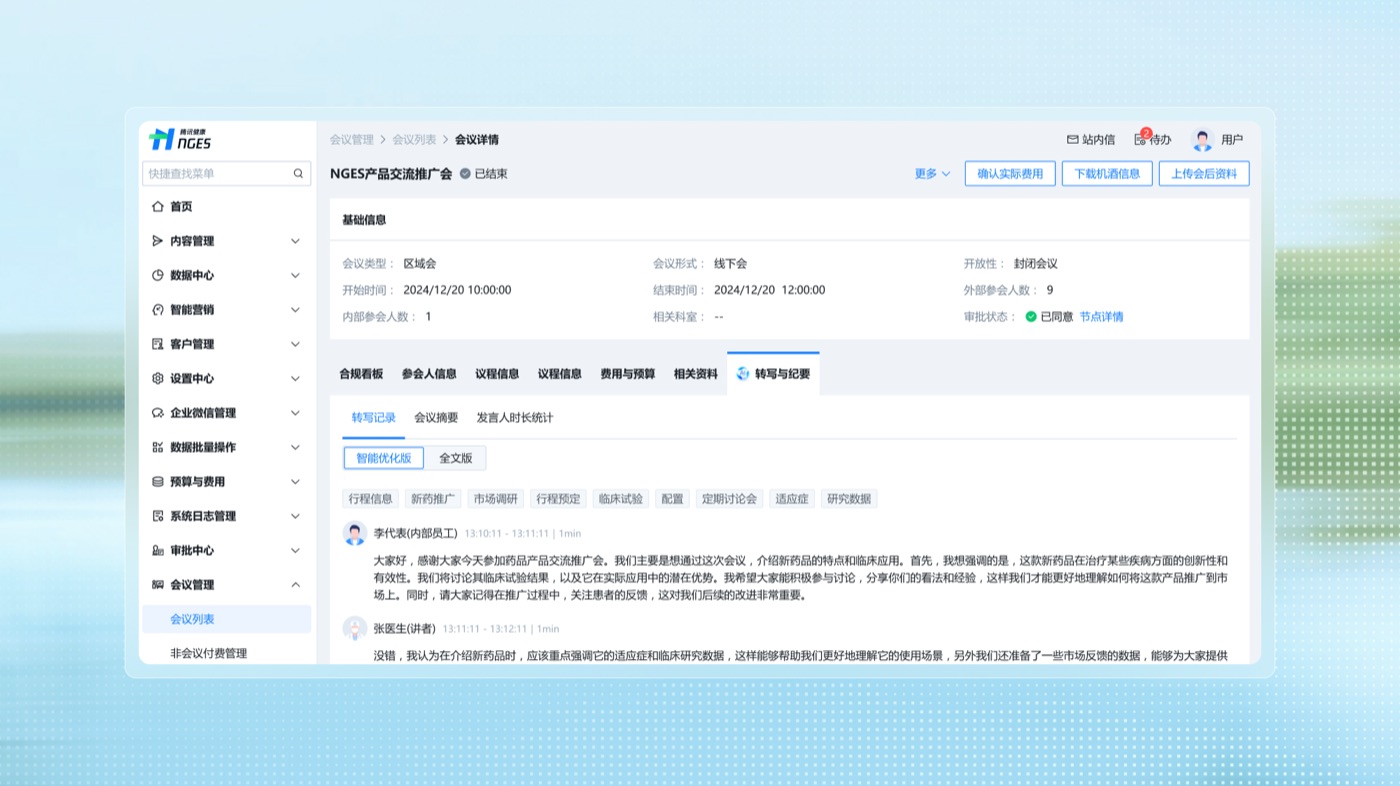Click the 适应症 keyword tag
1400x786 pixels.
pyautogui.click(x=792, y=499)
